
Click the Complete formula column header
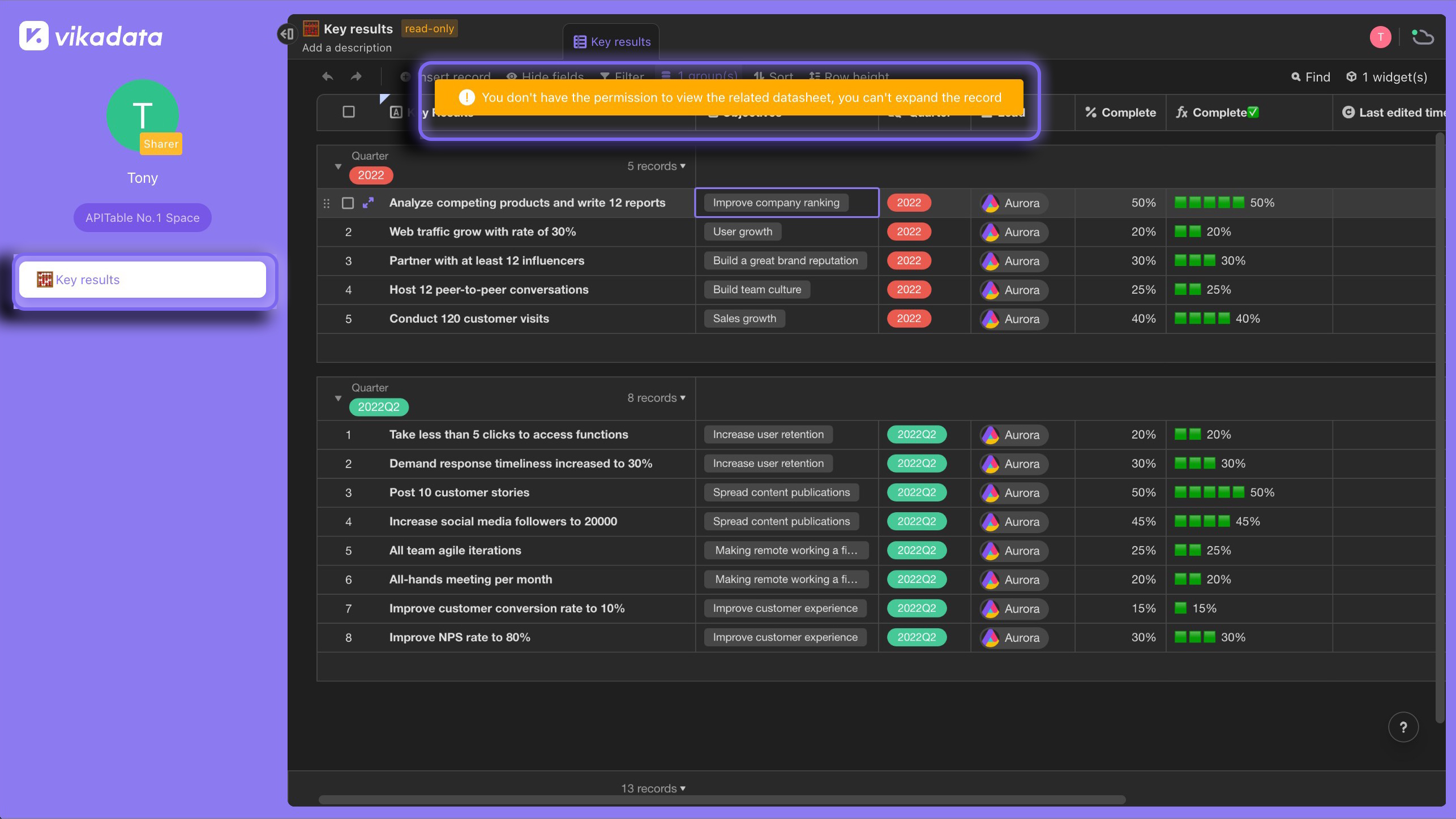[x=1249, y=113]
